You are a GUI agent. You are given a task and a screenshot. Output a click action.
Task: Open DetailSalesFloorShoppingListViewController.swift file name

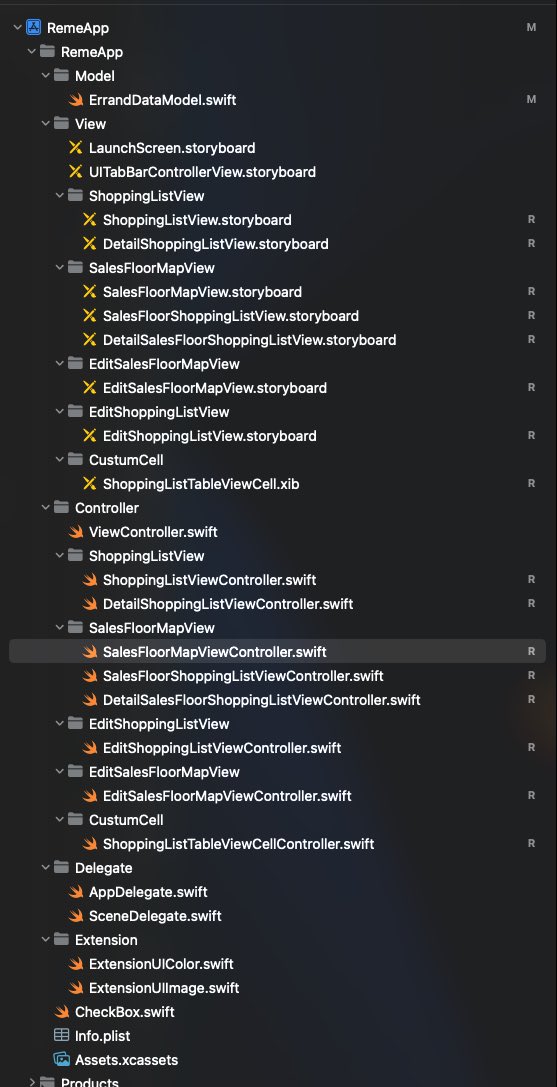click(x=262, y=699)
